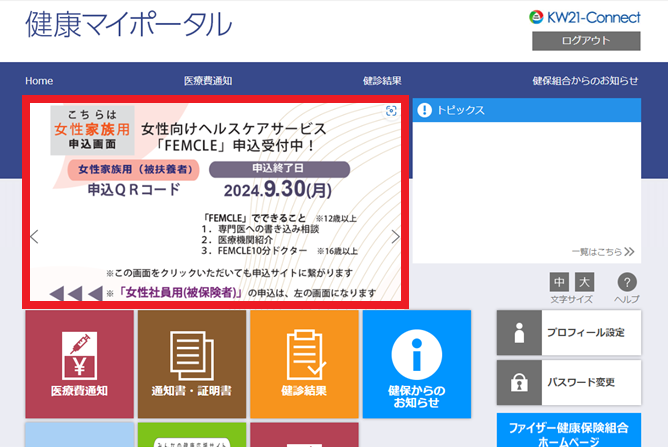668x447 pixels.
Task: Open the 一覧はこちら link
Action: coord(603,252)
